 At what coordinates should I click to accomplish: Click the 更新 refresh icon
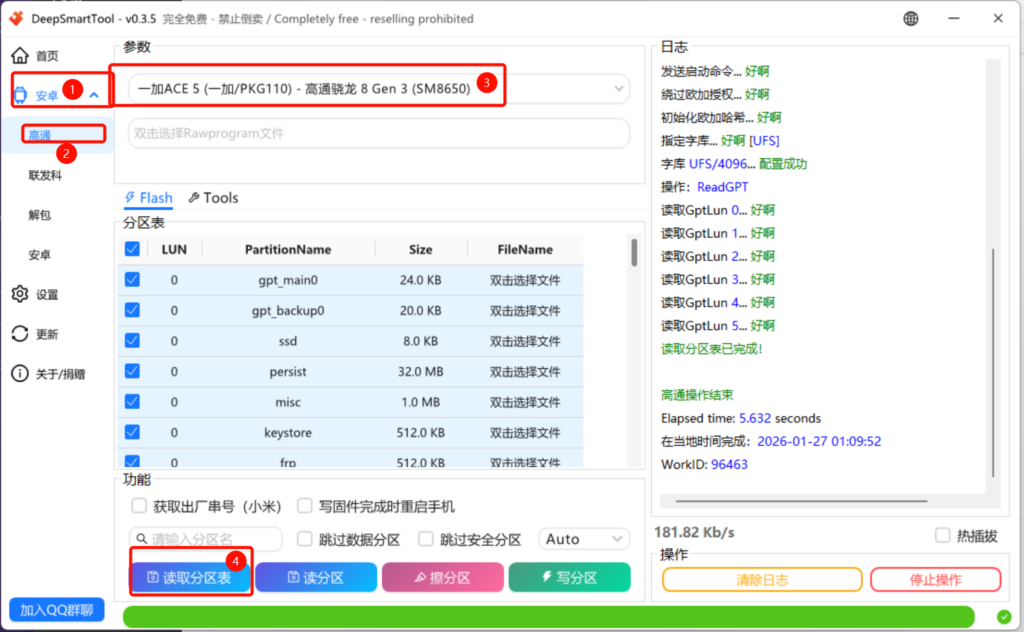20,334
